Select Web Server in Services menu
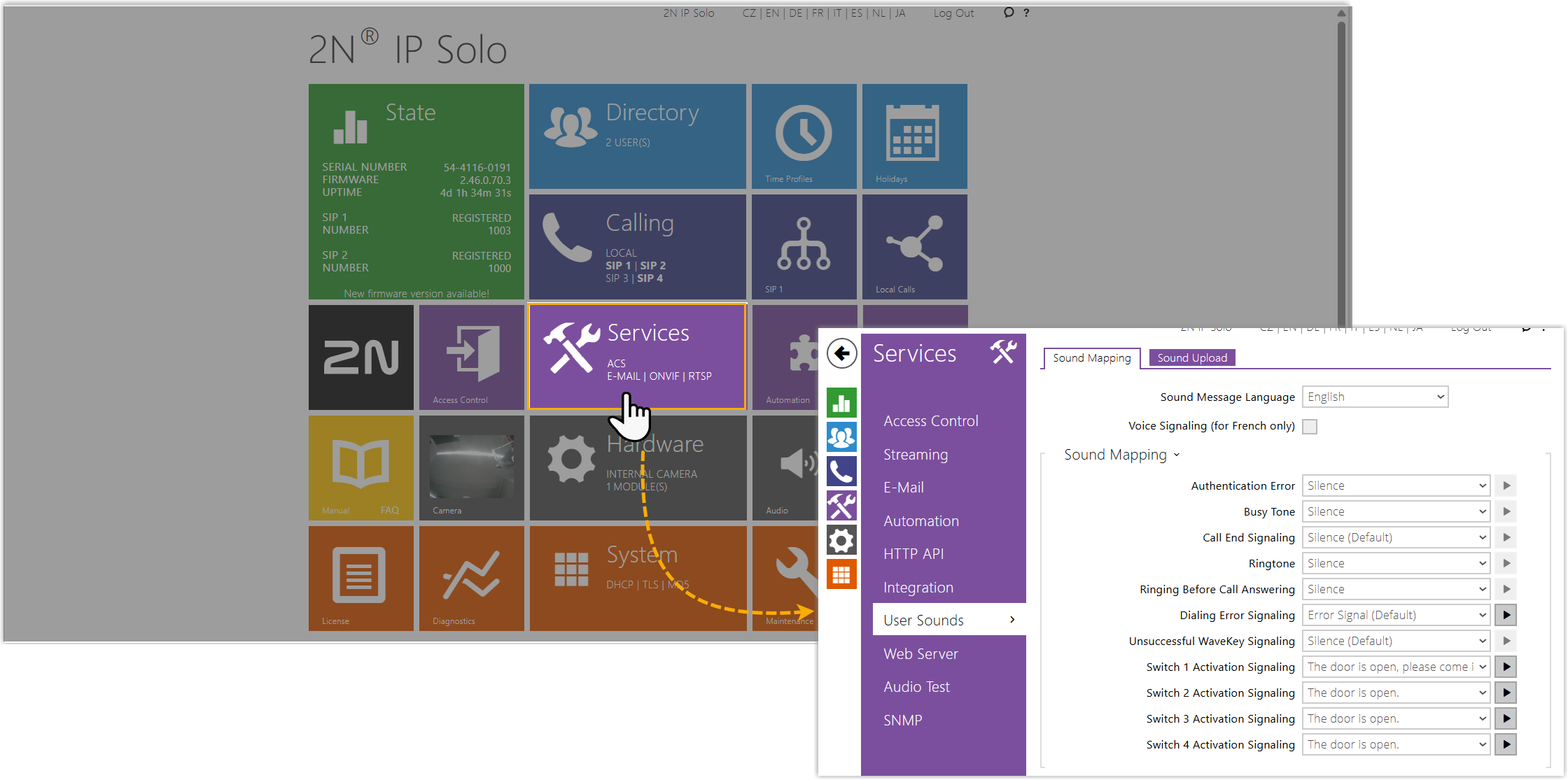This screenshot has width=1568, height=780. (x=920, y=653)
